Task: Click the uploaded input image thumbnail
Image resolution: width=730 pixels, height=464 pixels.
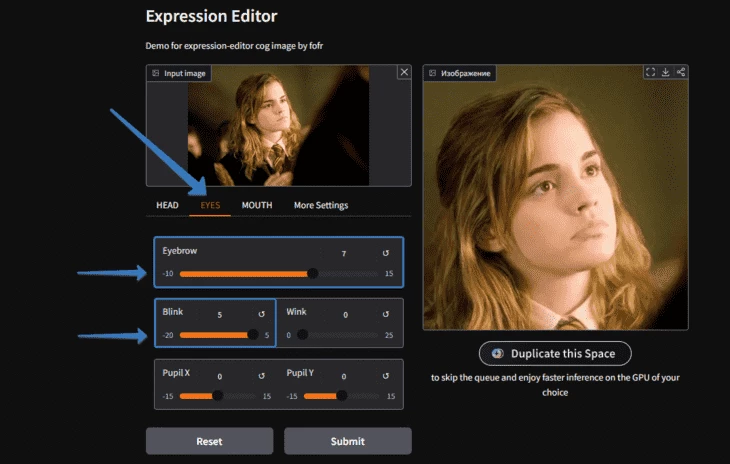Action: 278,126
